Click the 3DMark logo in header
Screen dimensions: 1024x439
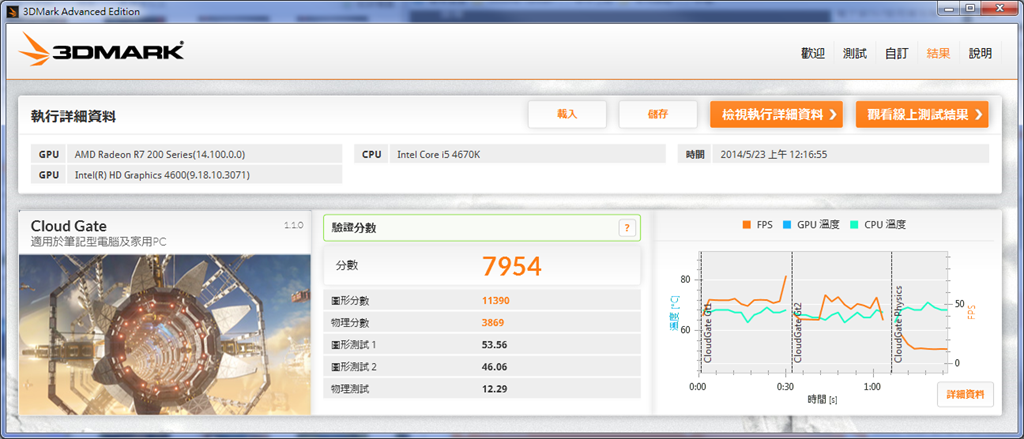point(101,50)
